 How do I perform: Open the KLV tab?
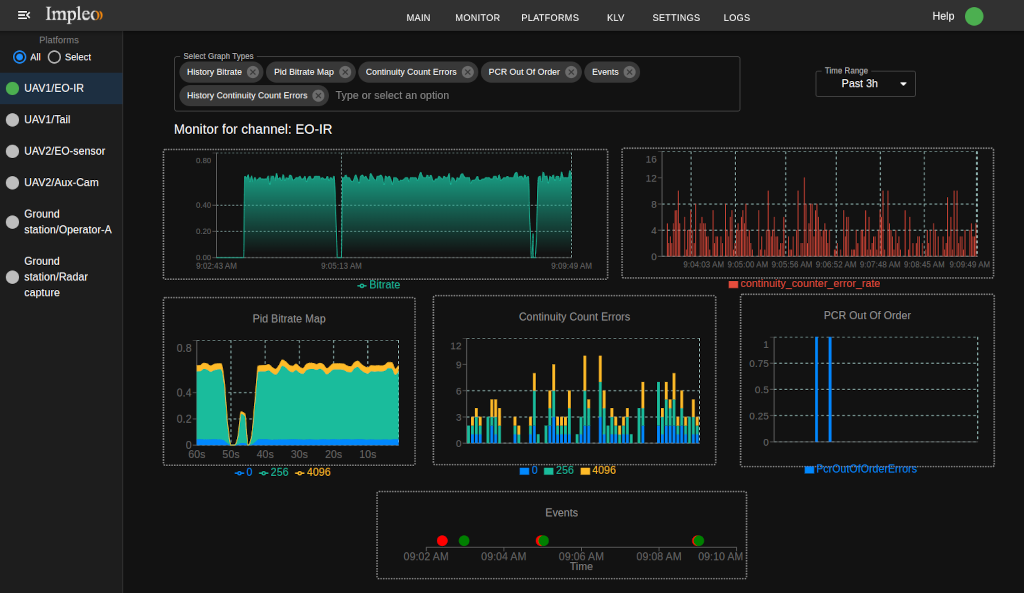click(615, 18)
